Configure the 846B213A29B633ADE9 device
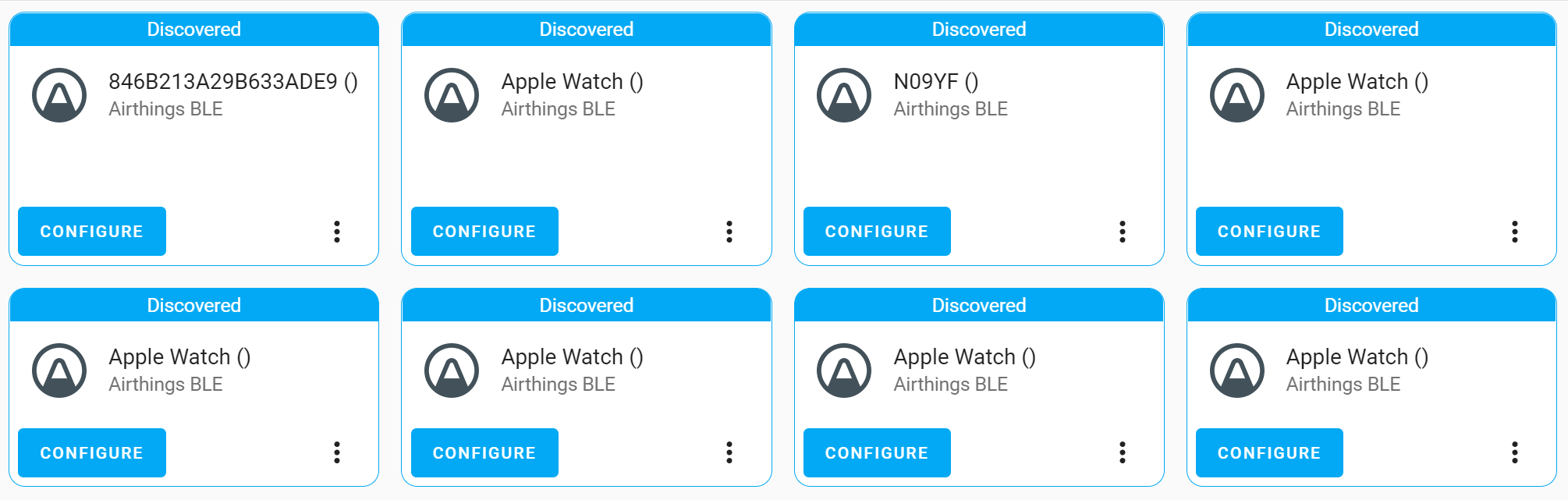This screenshot has width=1568, height=500. (x=91, y=231)
